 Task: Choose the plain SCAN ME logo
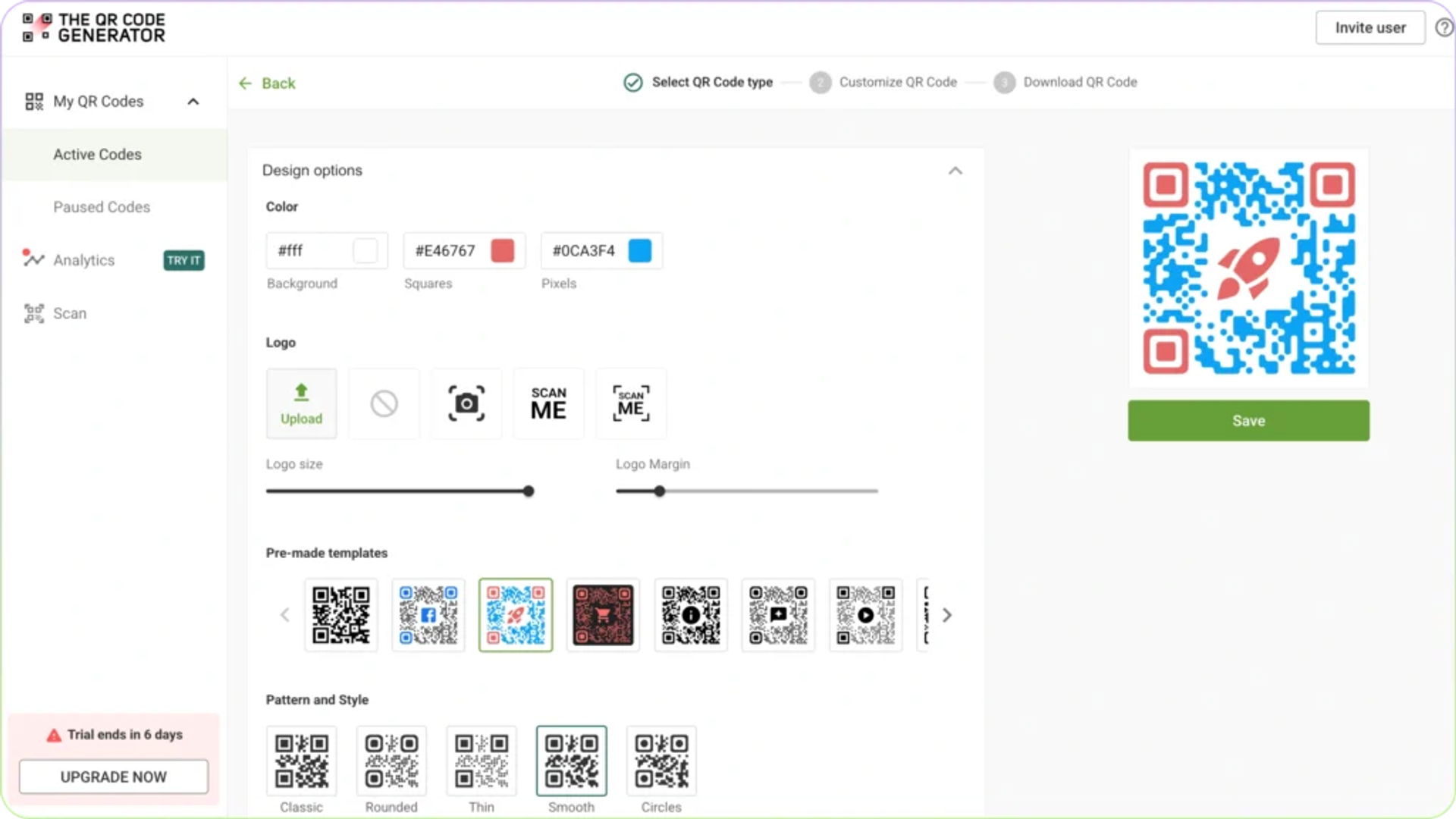(549, 403)
